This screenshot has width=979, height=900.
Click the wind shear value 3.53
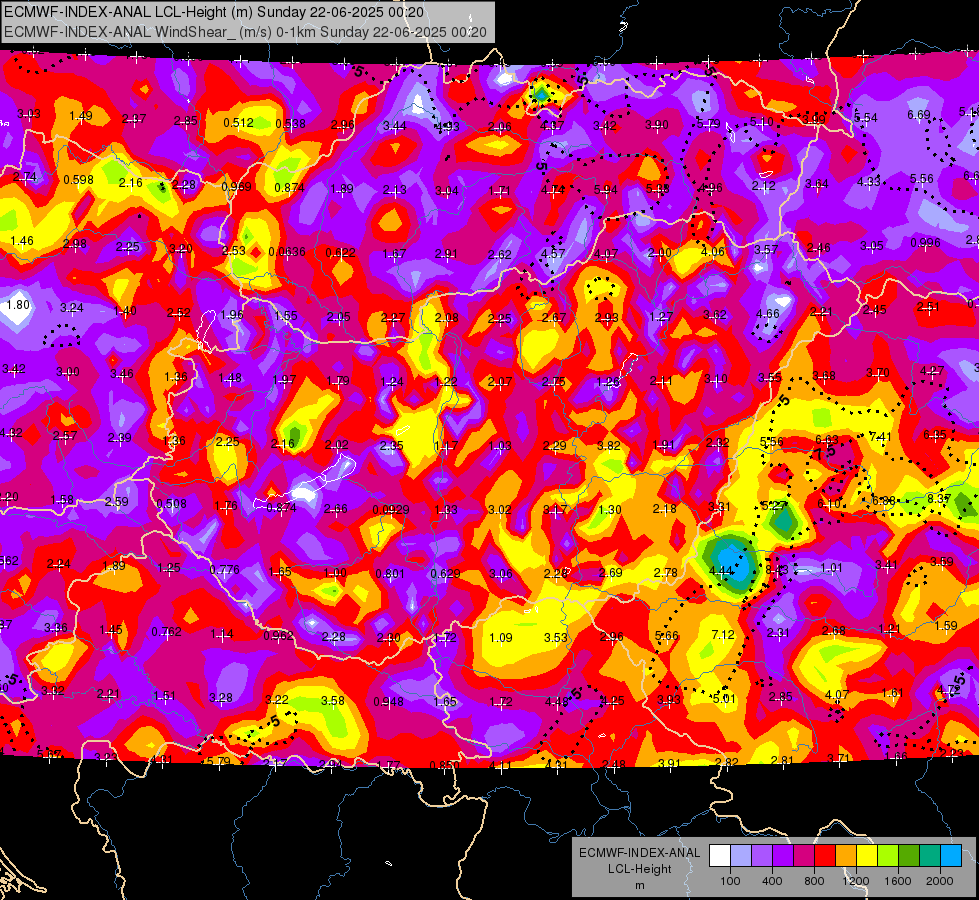tap(556, 637)
